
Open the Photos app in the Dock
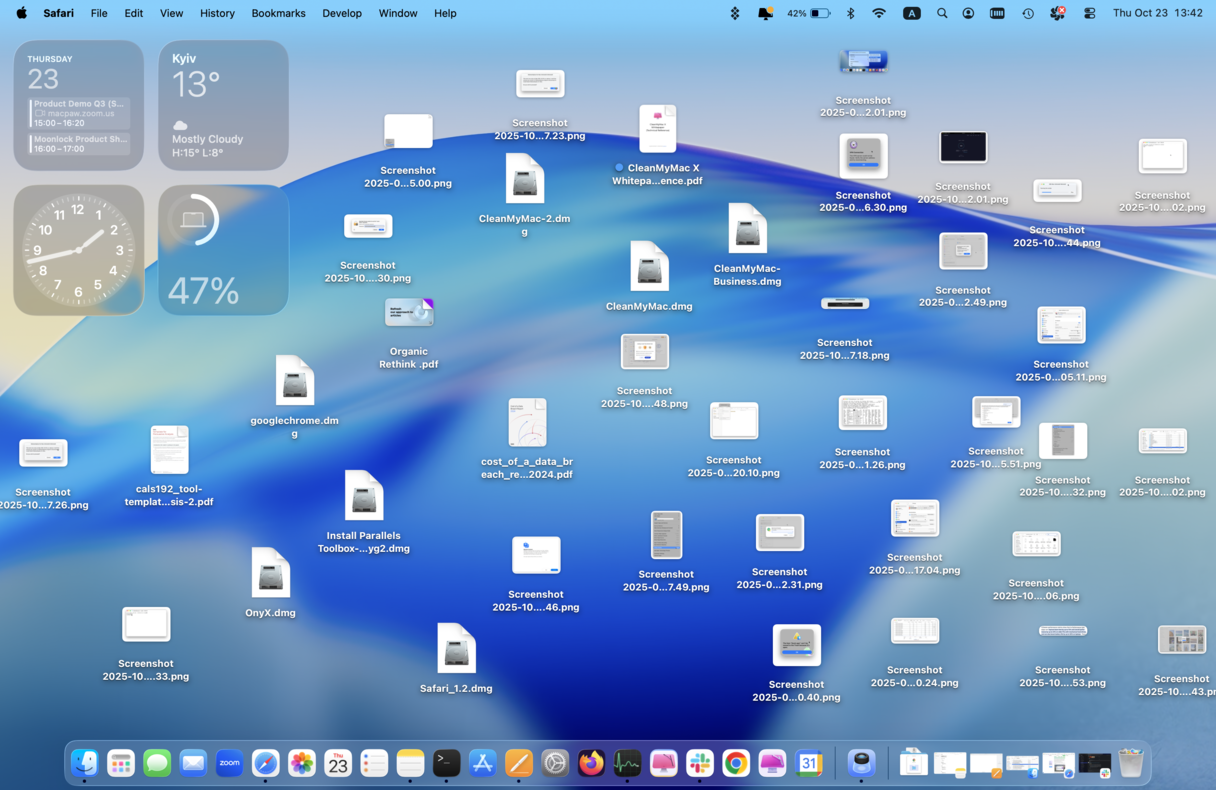coord(301,763)
